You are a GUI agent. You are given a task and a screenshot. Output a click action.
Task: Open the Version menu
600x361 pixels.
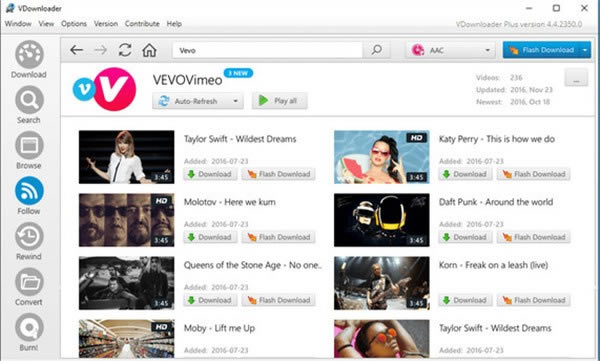[106, 24]
